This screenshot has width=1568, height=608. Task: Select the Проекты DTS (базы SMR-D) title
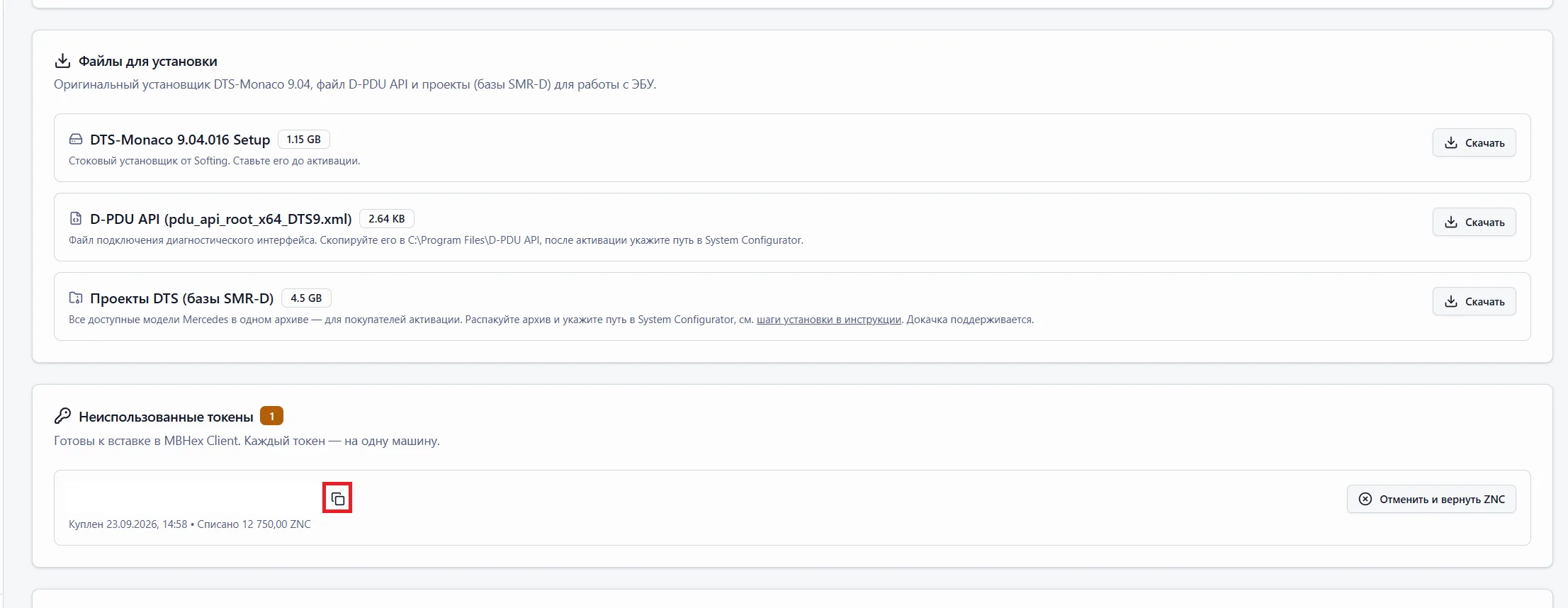pos(181,298)
